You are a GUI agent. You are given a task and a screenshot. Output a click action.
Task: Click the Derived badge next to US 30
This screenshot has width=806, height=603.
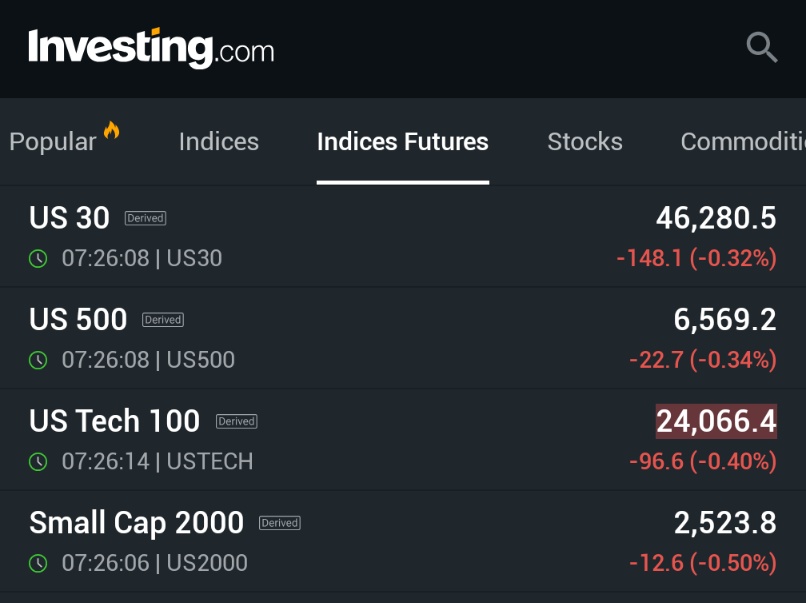tap(145, 218)
